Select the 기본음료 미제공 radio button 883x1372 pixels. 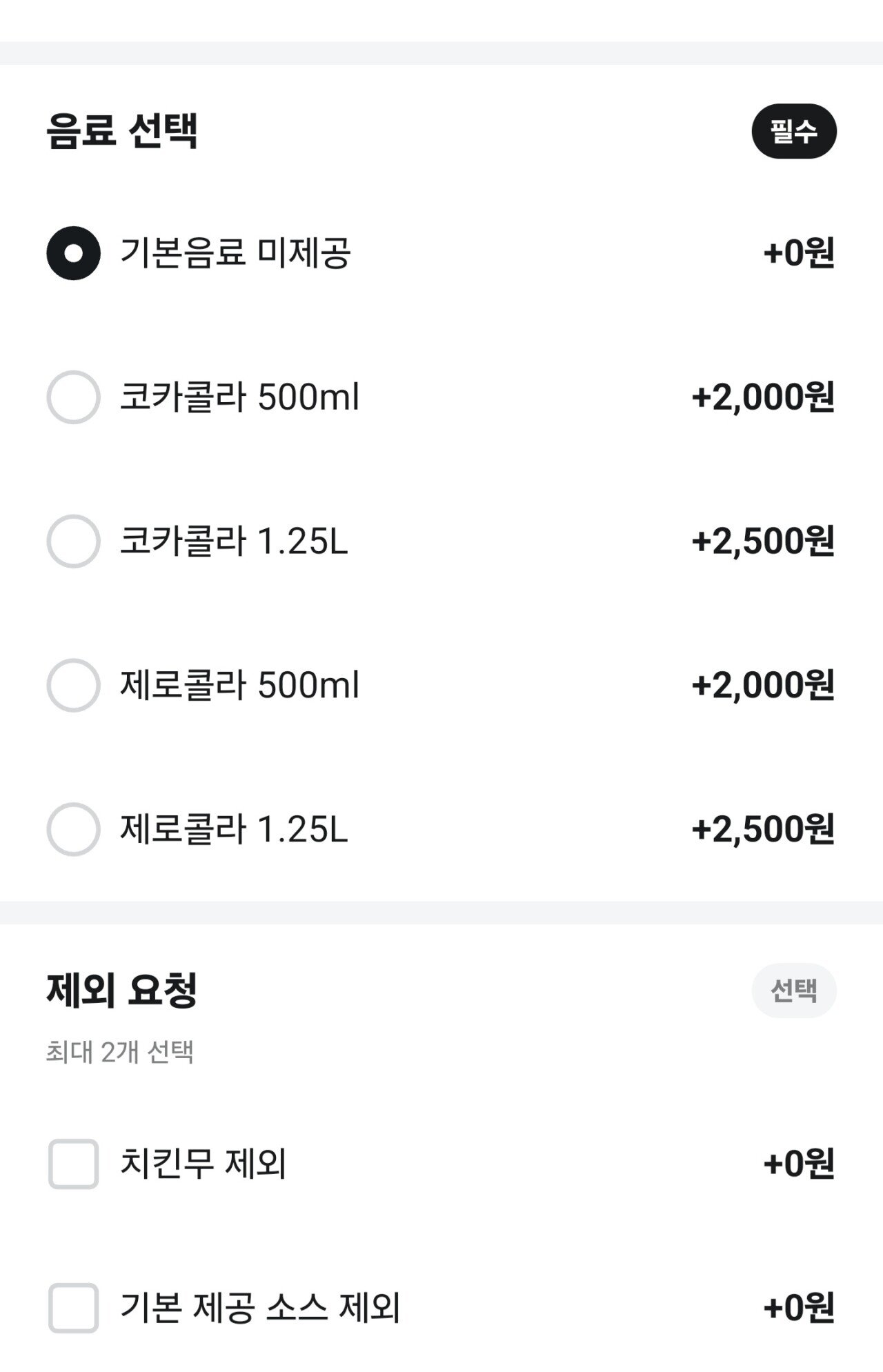tap(73, 253)
